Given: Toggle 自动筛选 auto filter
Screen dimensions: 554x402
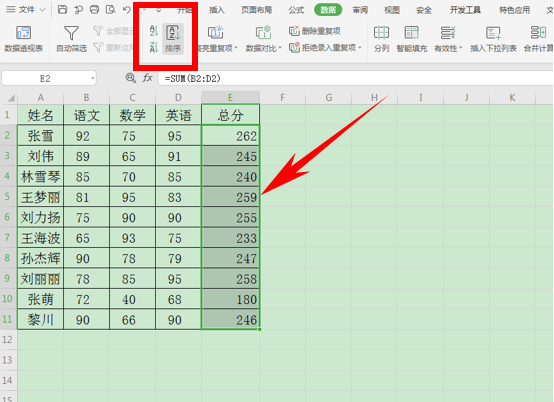Looking at the screenshot, I should pos(71,38).
